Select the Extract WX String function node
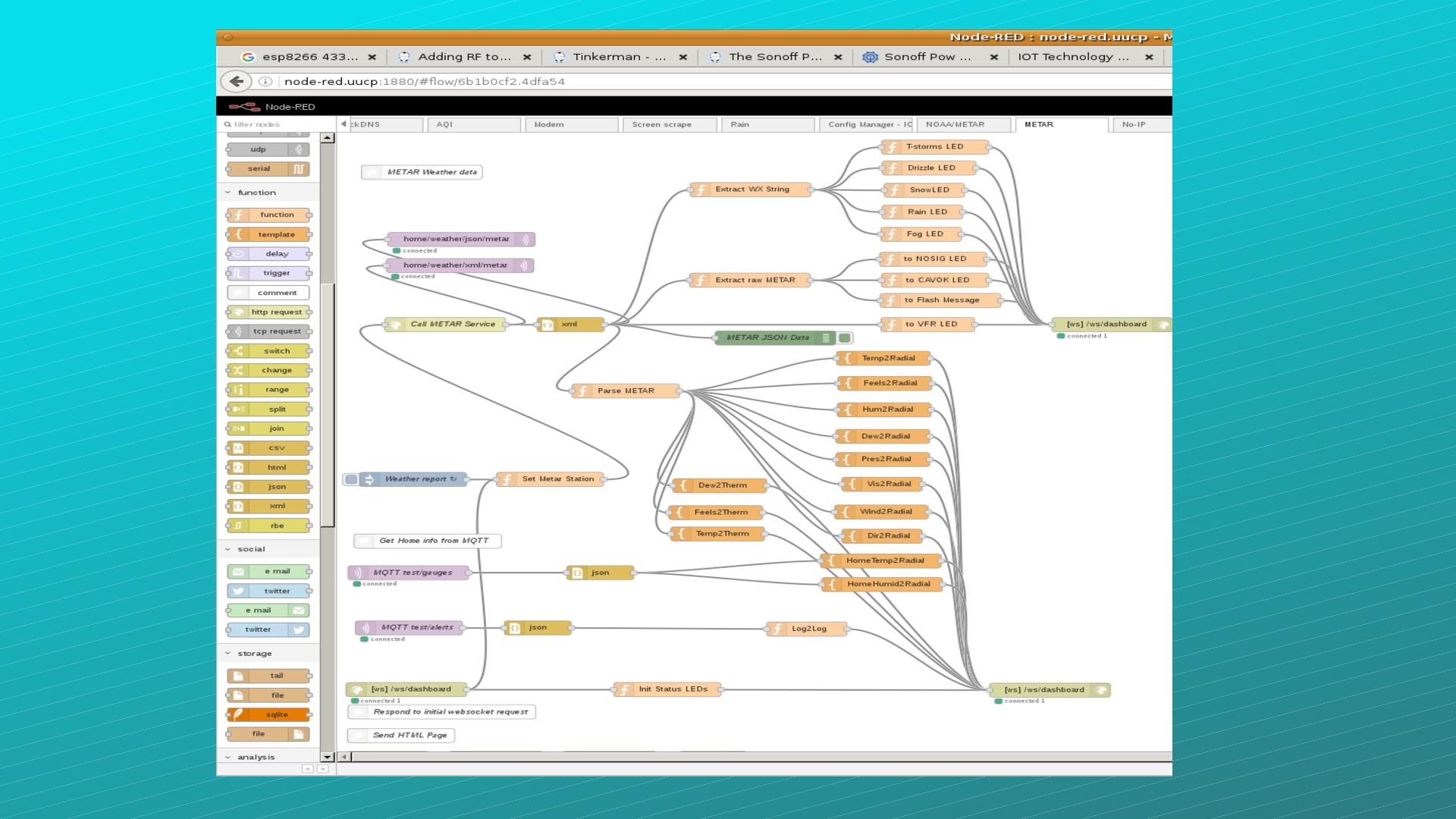This screenshot has height=819, width=1456. (751, 190)
